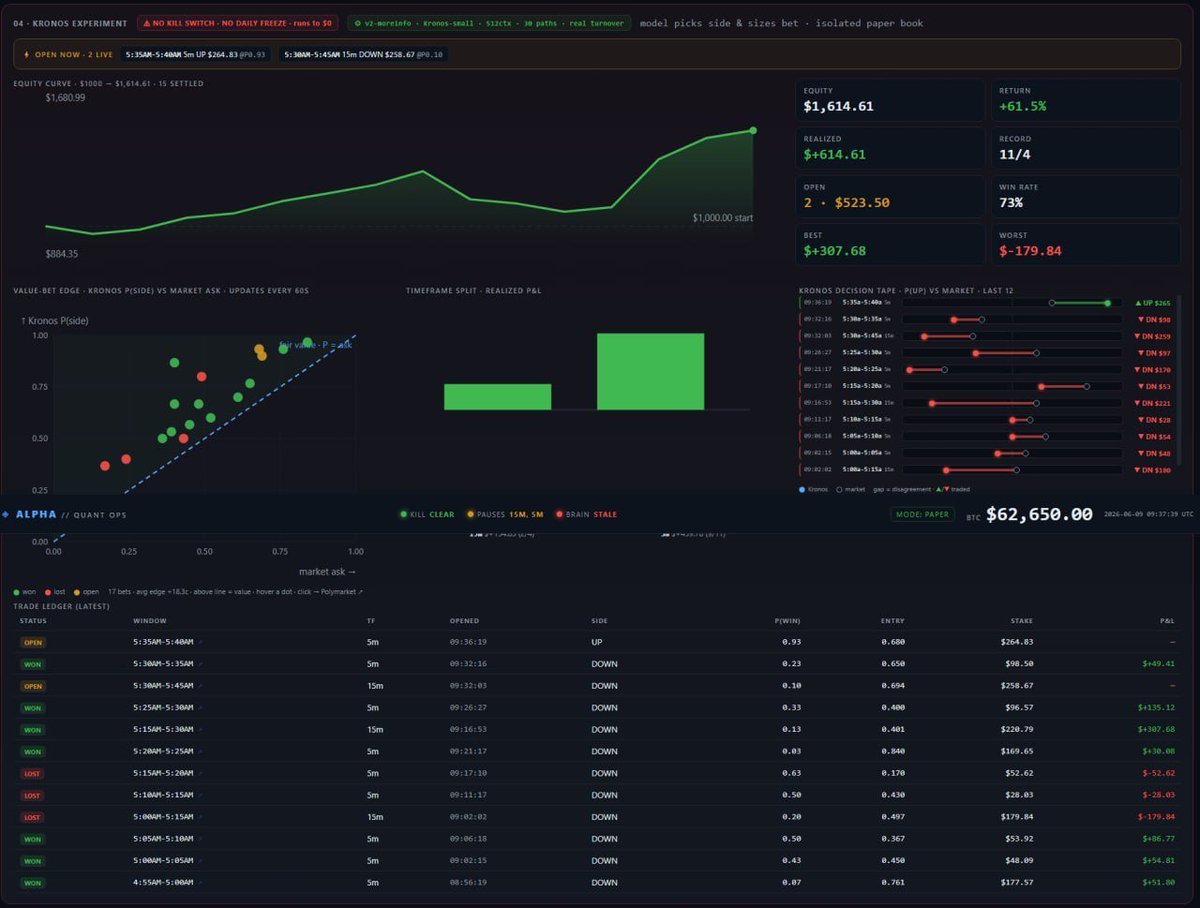The image size is (1200, 908).
Task: Click the EQUITY $1,614.61 card
Action: click(890, 99)
